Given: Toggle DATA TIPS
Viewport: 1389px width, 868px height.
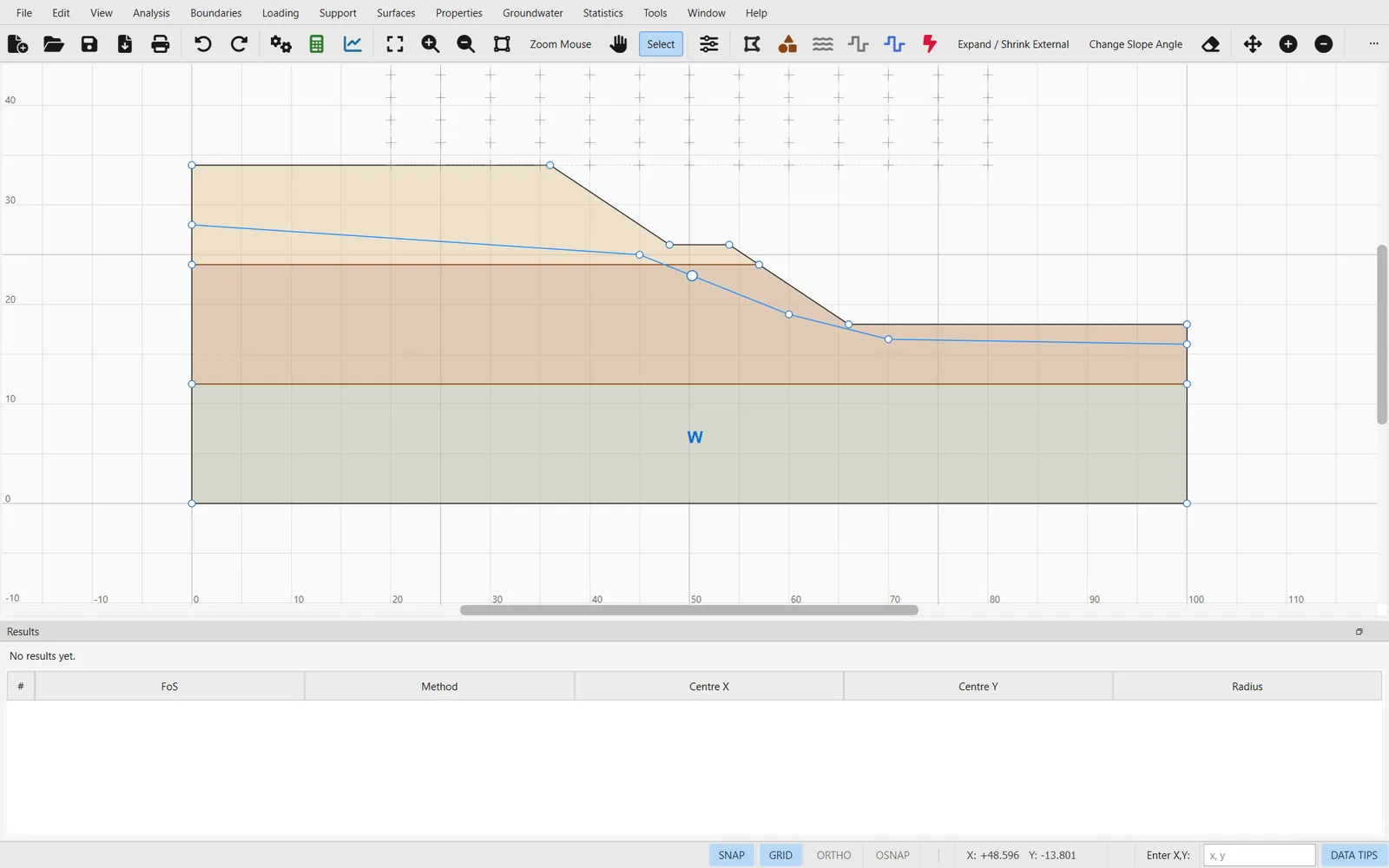Looking at the screenshot, I should click(x=1354, y=855).
